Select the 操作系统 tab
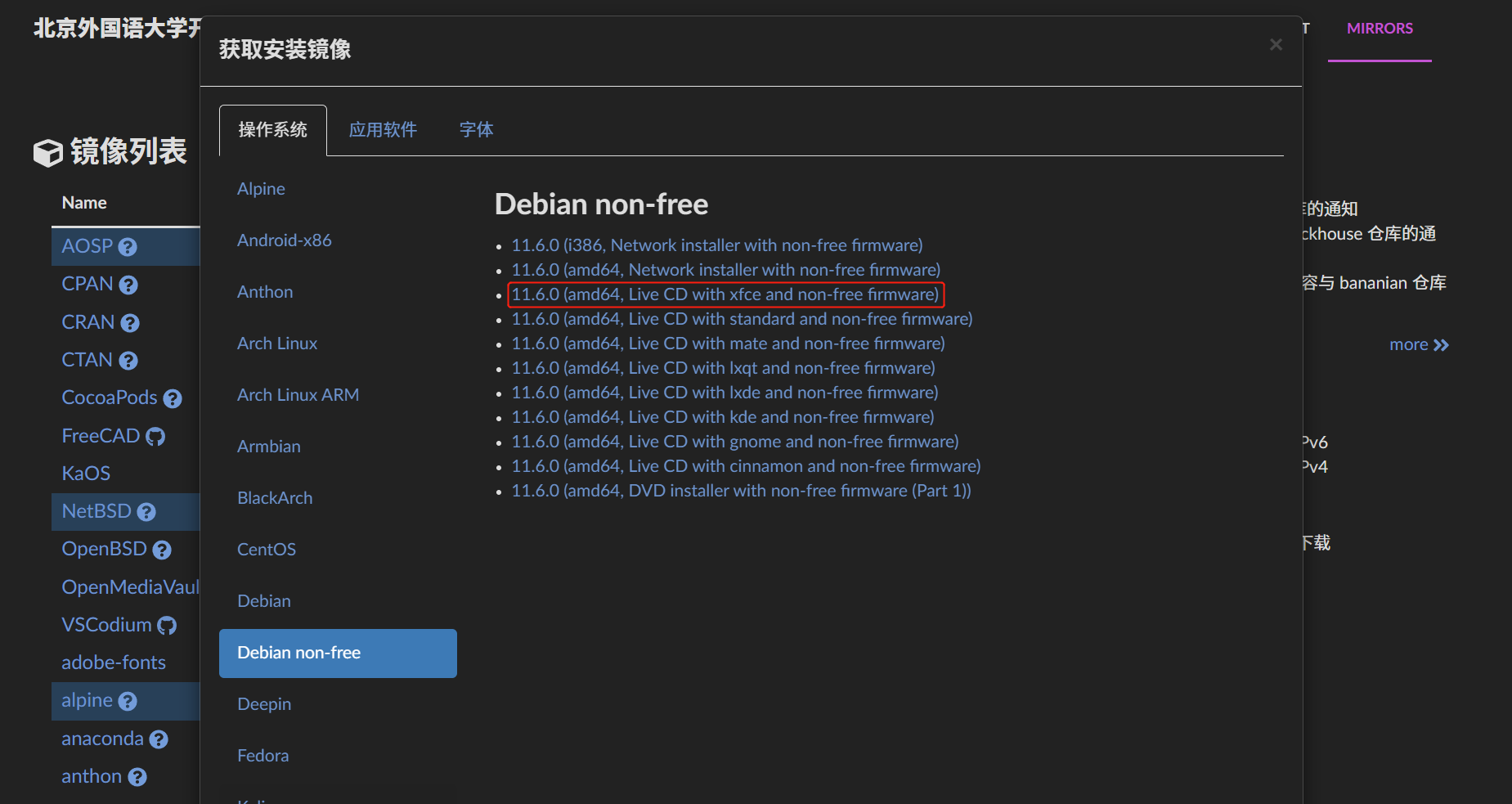Screen dimensions: 1512x804 coord(272,130)
